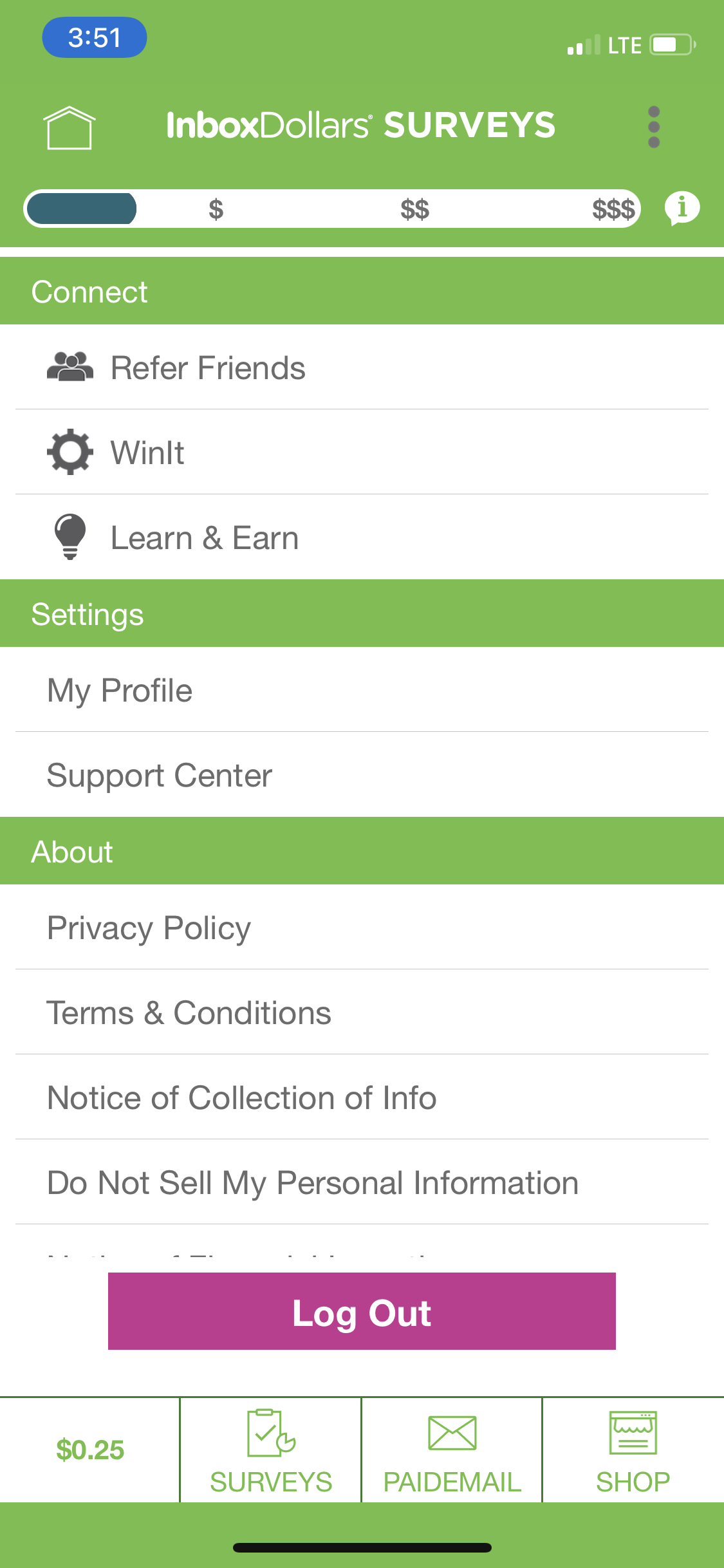
Task: Select Do Not Sell My Personal Information
Action: pyautogui.click(x=313, y=1183)
